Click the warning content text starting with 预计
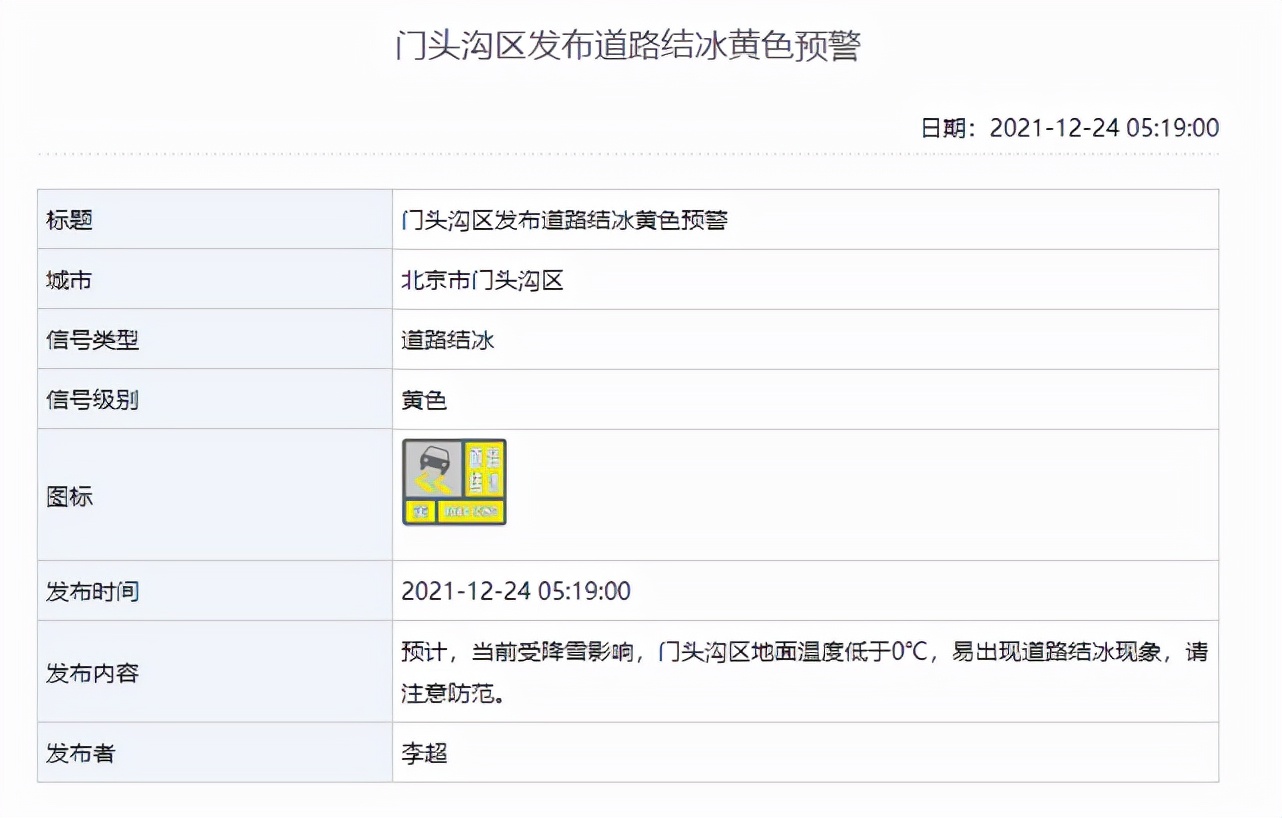 [x=804, y=652]
